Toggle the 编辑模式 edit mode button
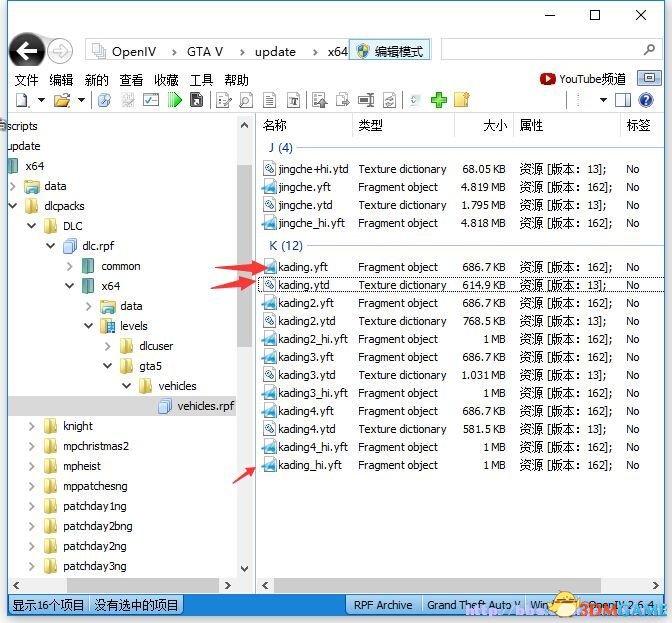Screen dimensions: 672x623 [x=390, y=51]
